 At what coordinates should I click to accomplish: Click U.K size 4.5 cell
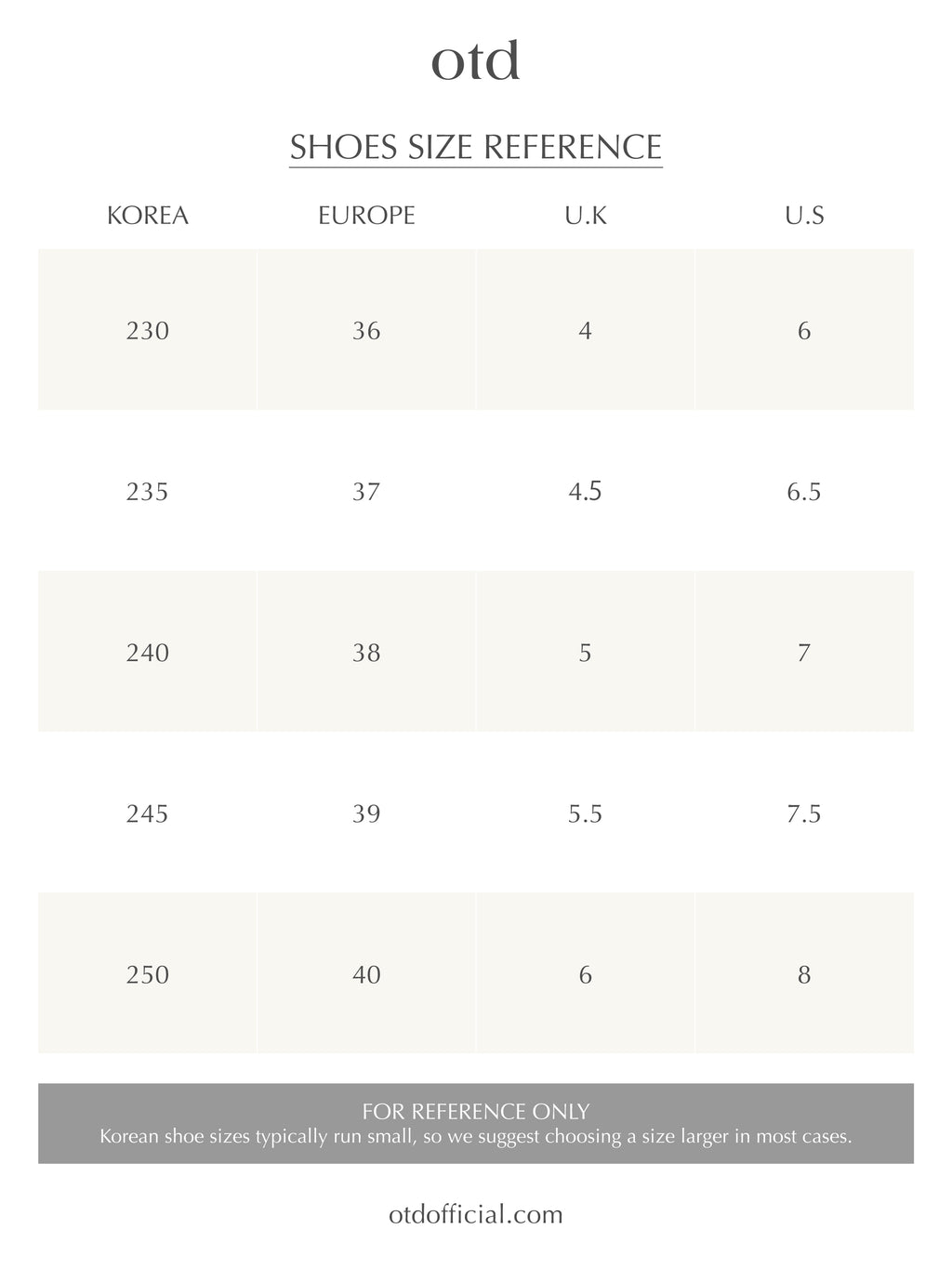[585, 491]
